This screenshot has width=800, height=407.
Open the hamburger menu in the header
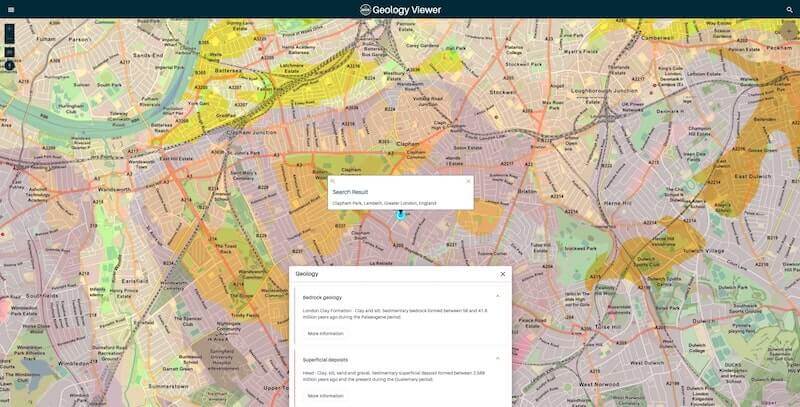point(11,10)
